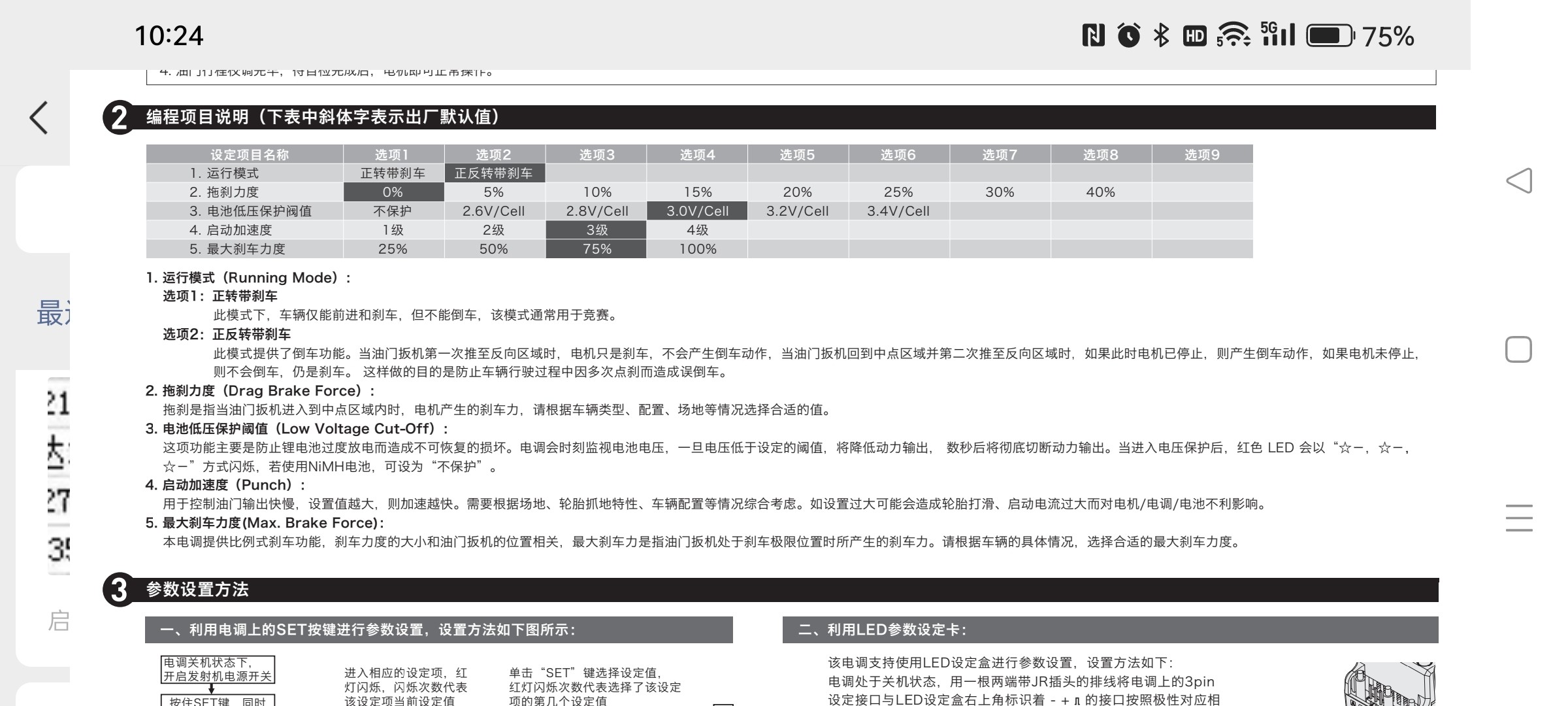
Task: Tap heading 3. Low Voltage Cut-Off
Action: (297, 429)
